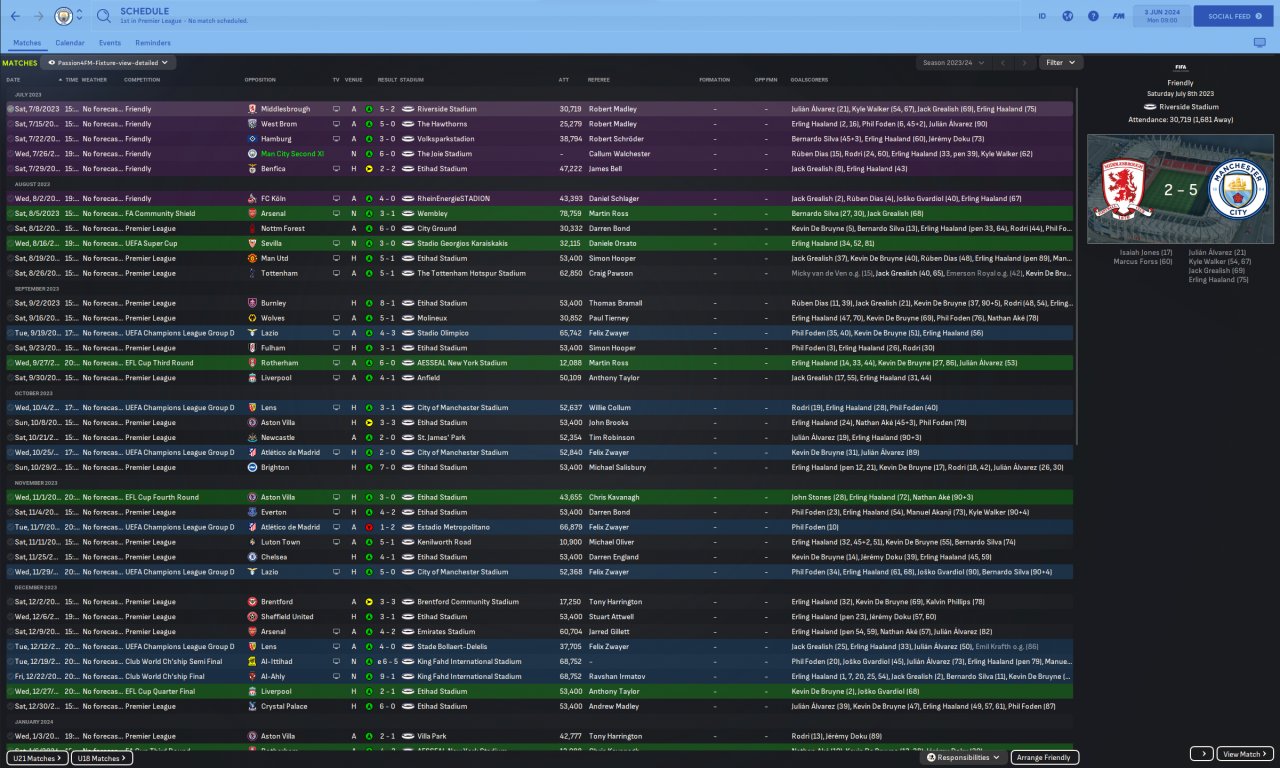This screenshot has width=1280, height=768.
Task: Click the red loss indicator for Atlético 1-2
Action: click(x=369, y=527)
